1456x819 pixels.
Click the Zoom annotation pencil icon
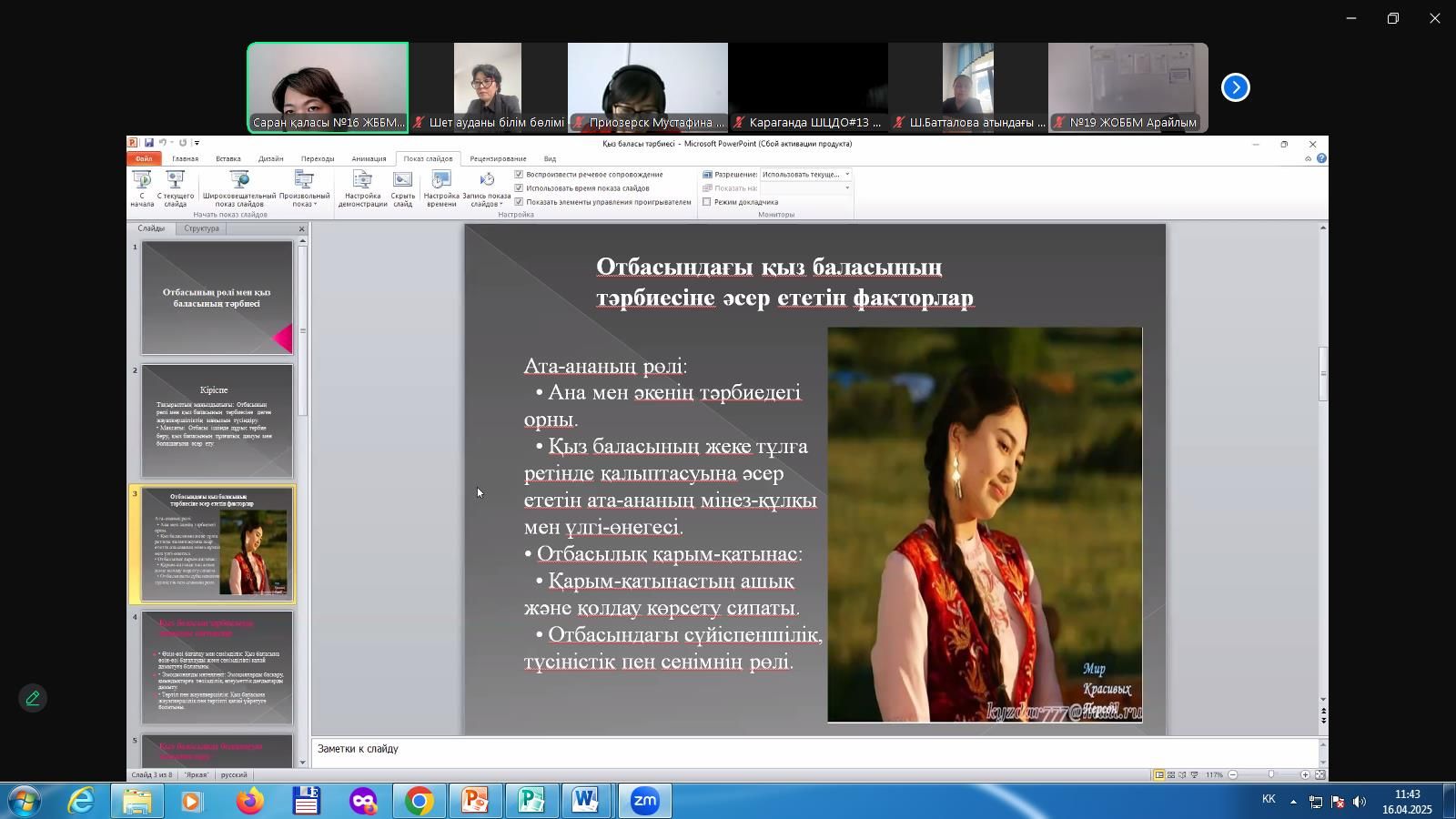click(33, 699)
